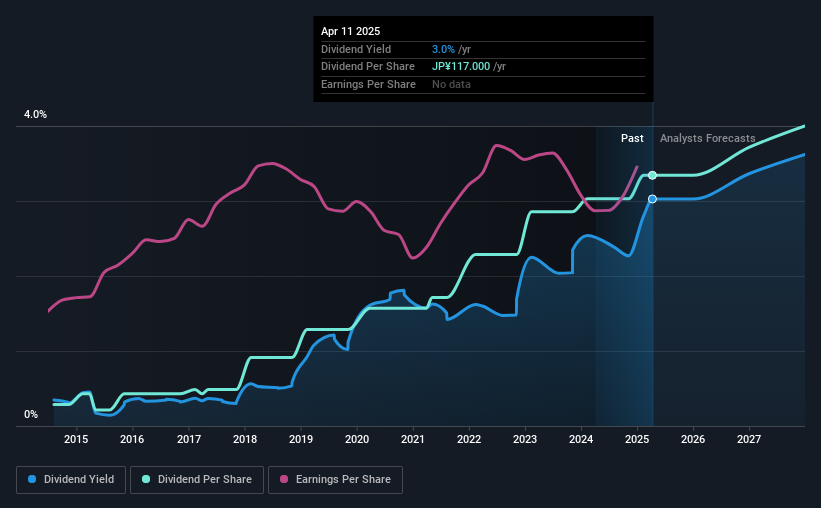
Task: Click the blue Dividend Yield legend dot
Action: point(32,479)
